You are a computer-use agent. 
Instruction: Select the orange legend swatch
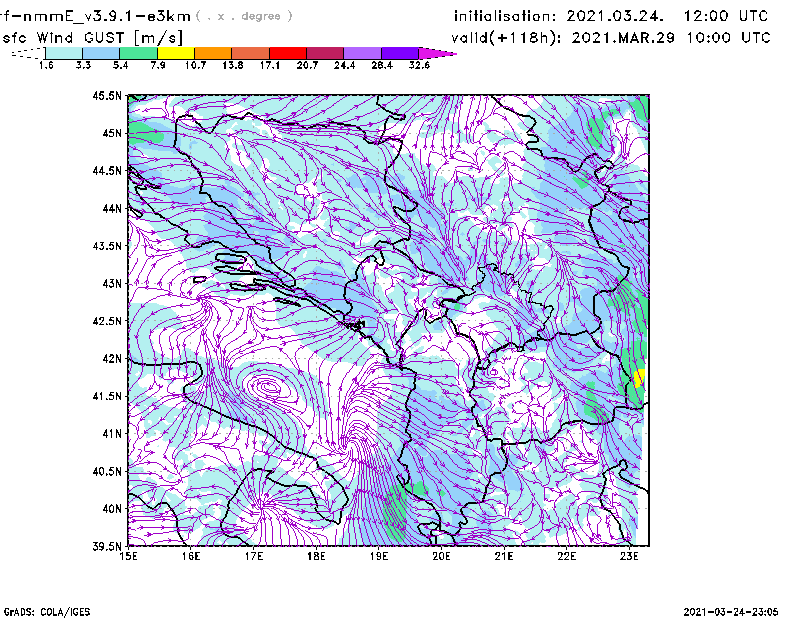(213, 53)
